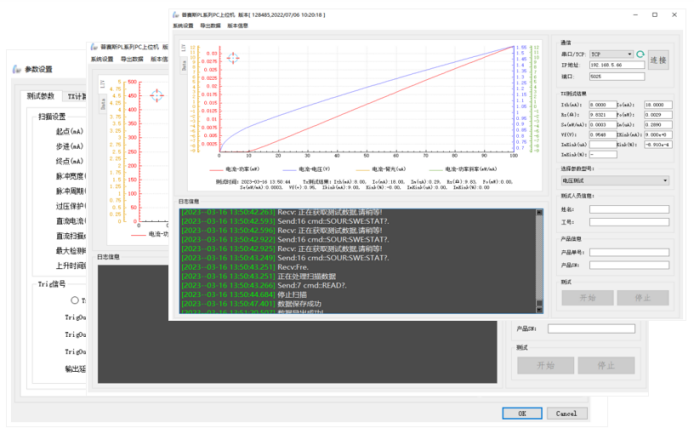
Task: Open the 串口/TCP connection type dropdown
Action: [x=612, y=53]
